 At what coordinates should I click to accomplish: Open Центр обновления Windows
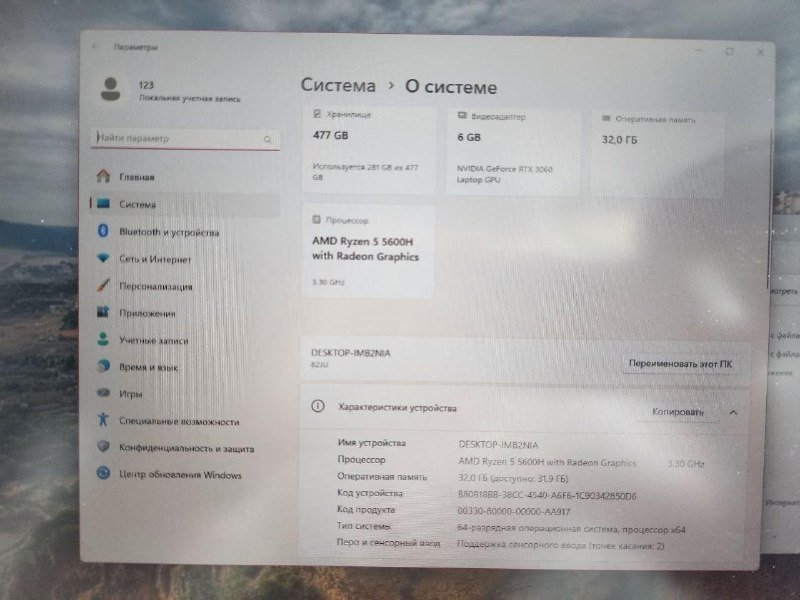pyautogui.click(x=185, y=474)
